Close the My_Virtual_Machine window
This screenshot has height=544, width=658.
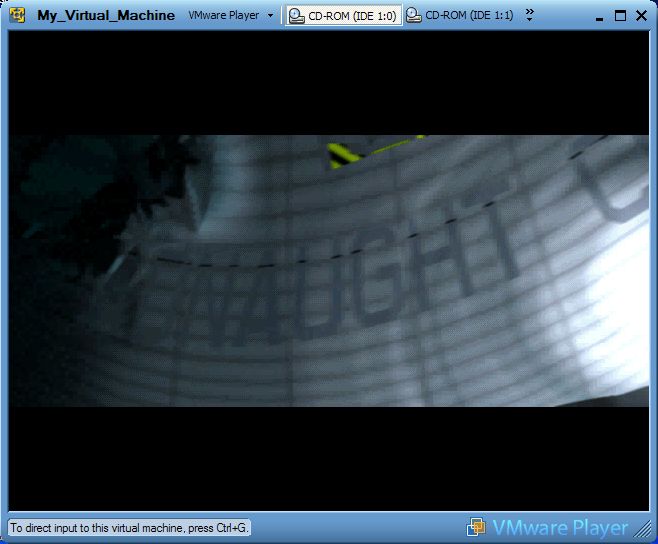641,16
